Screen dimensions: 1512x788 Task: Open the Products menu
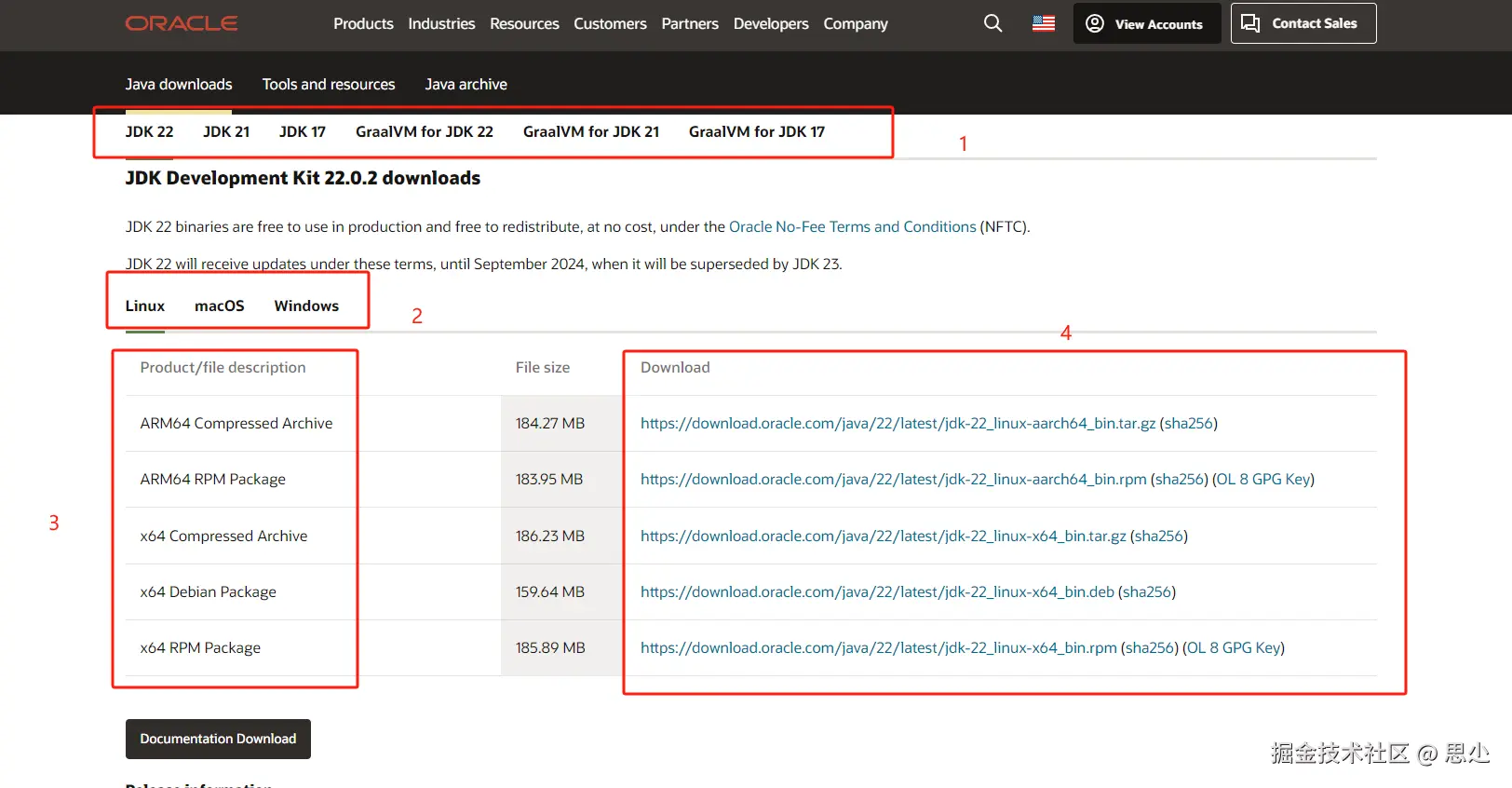click(363, 23)
